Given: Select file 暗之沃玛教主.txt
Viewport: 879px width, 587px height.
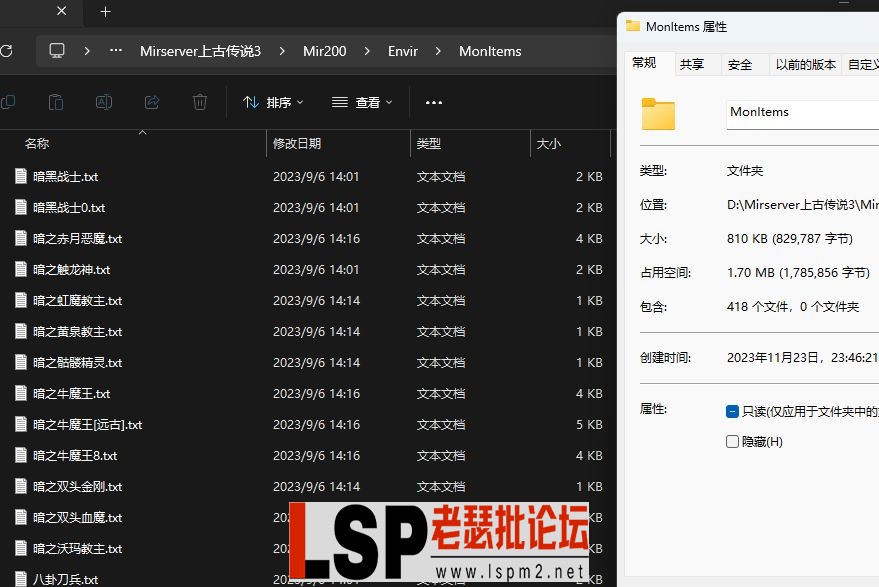Looking at the screenshot, I should (x=77, y=549).
